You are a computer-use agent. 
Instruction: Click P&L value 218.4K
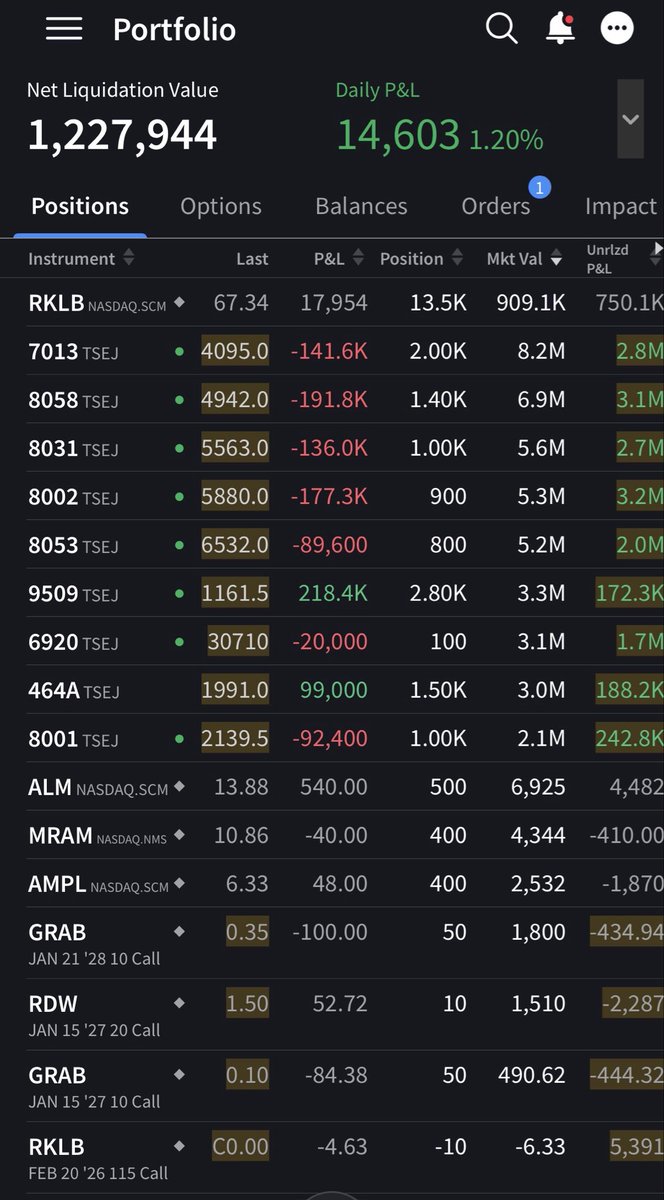333,593
